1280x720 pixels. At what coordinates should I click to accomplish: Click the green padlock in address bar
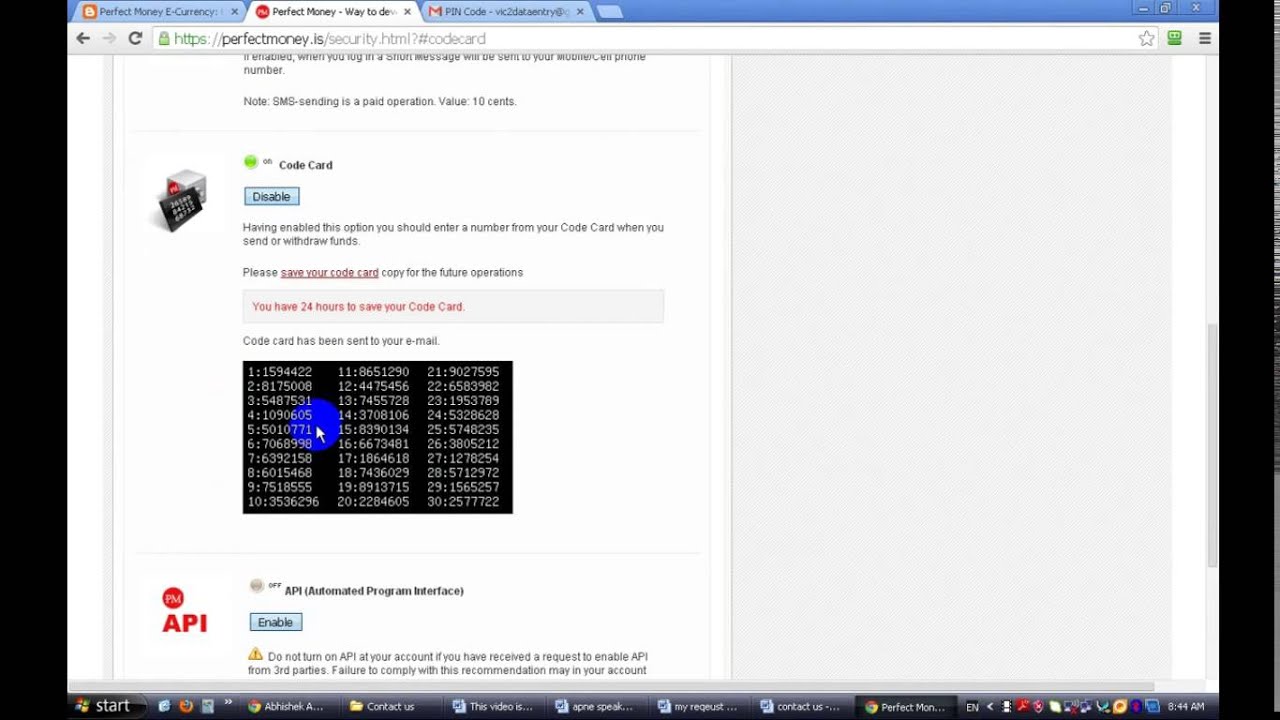[x=164, y=39]
